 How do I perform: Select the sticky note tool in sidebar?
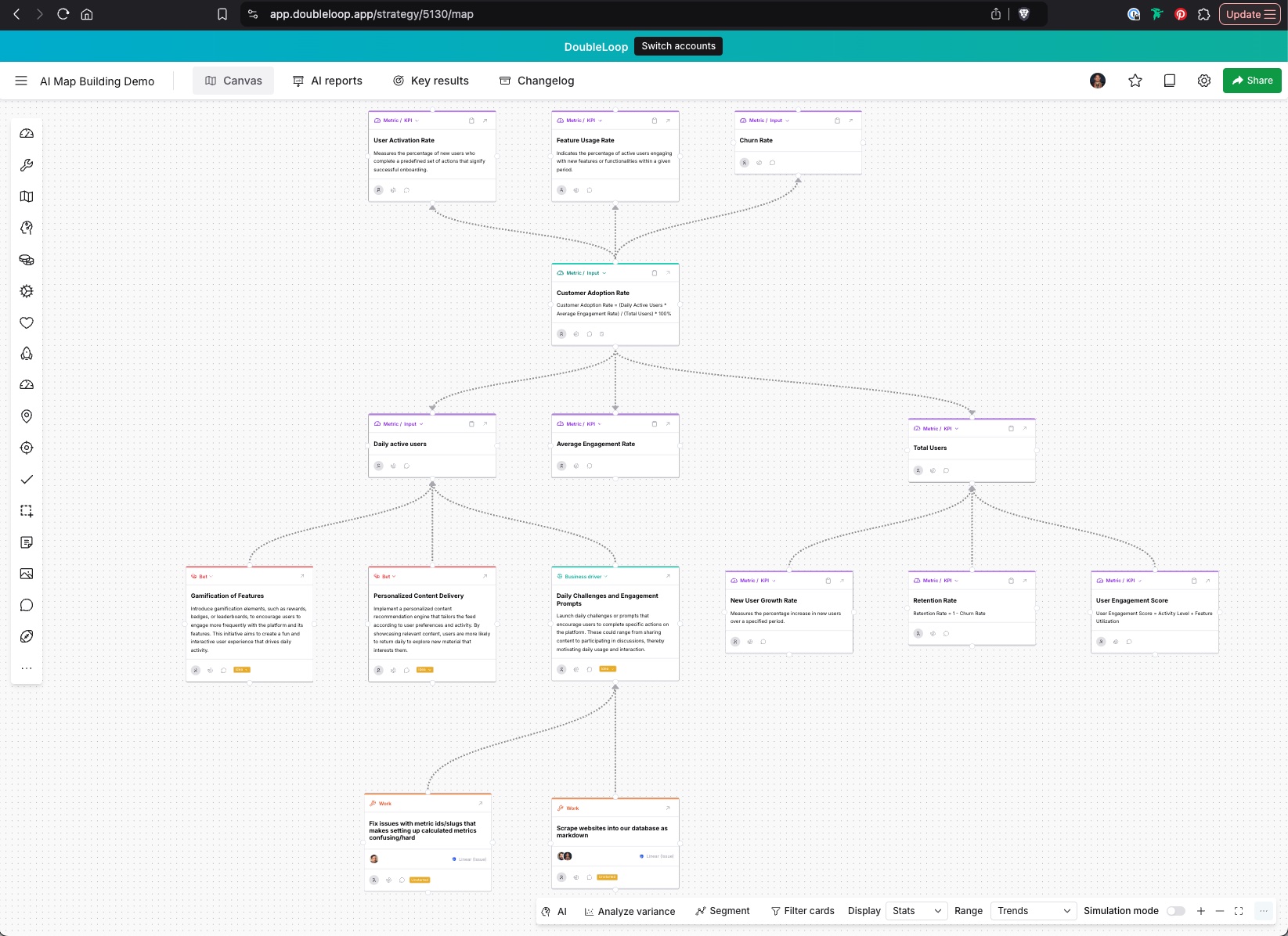[27, 542]
